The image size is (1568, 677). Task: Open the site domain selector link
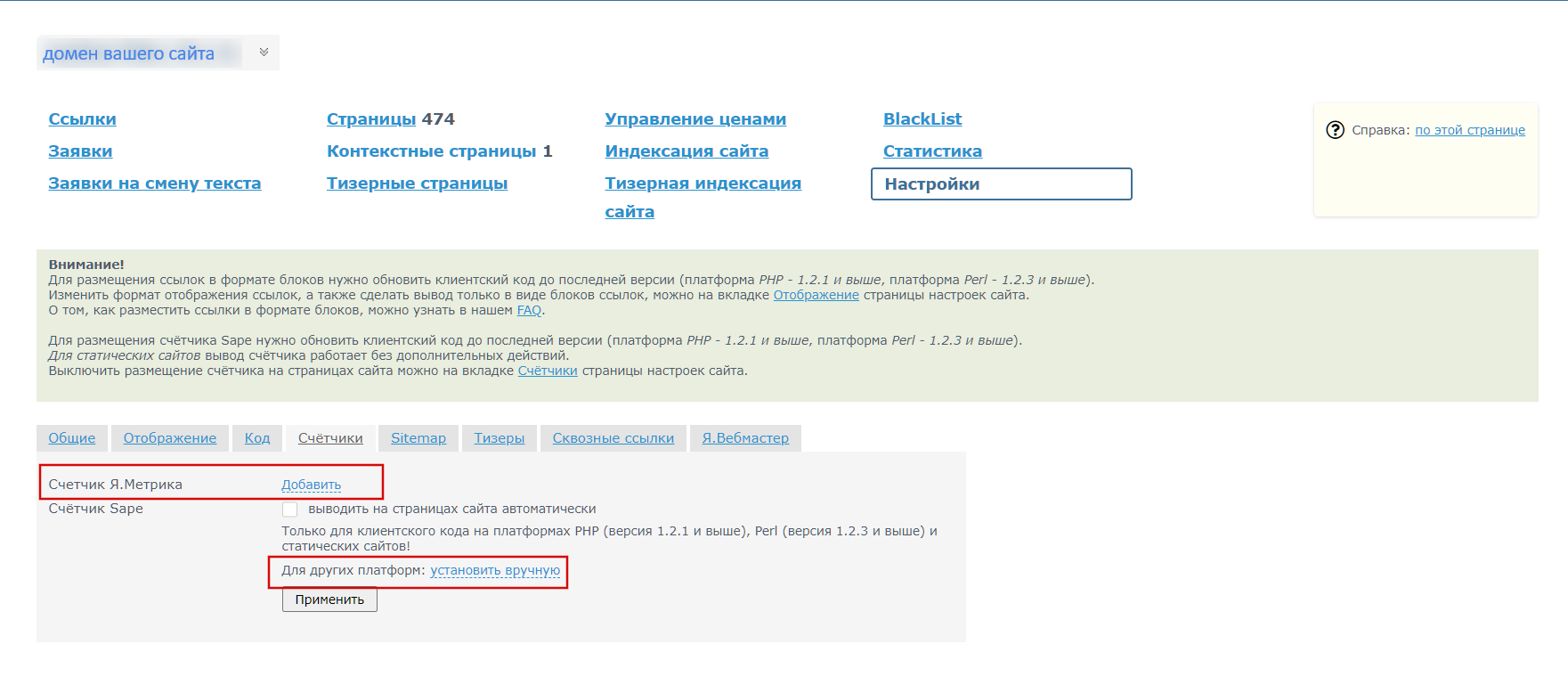[x=128, y=53]
